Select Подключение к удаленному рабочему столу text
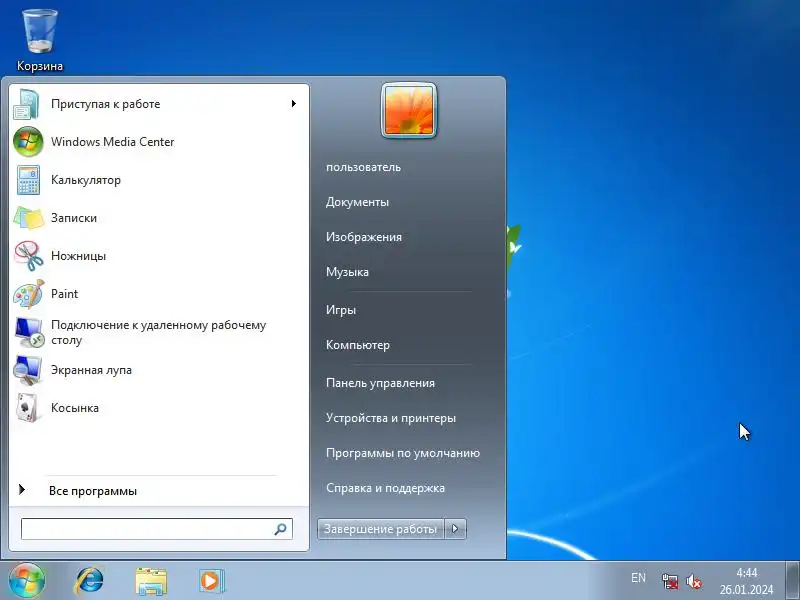 tap(158, 332)
